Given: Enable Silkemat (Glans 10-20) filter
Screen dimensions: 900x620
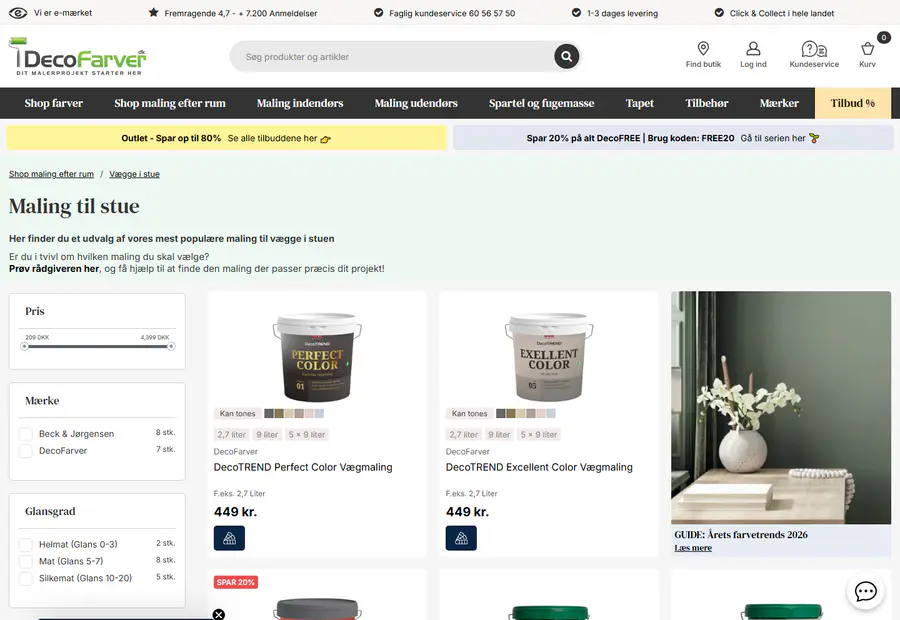Looking at the screenshot, I should tap(25, 578).
